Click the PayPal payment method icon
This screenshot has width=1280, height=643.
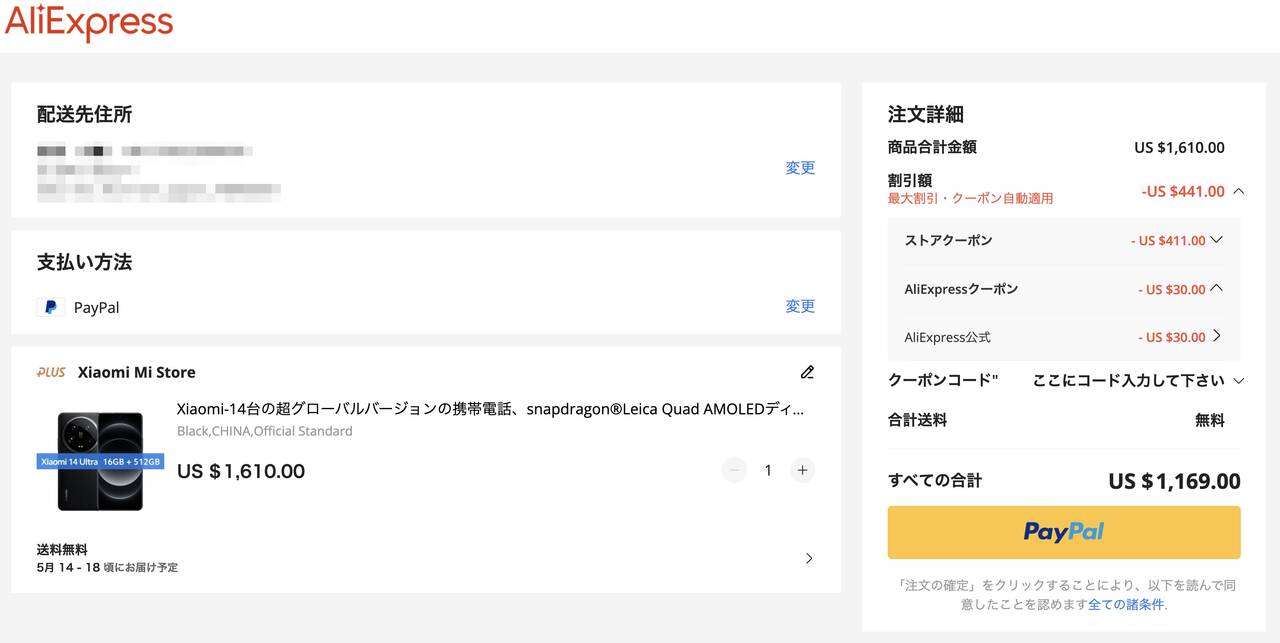50,307
